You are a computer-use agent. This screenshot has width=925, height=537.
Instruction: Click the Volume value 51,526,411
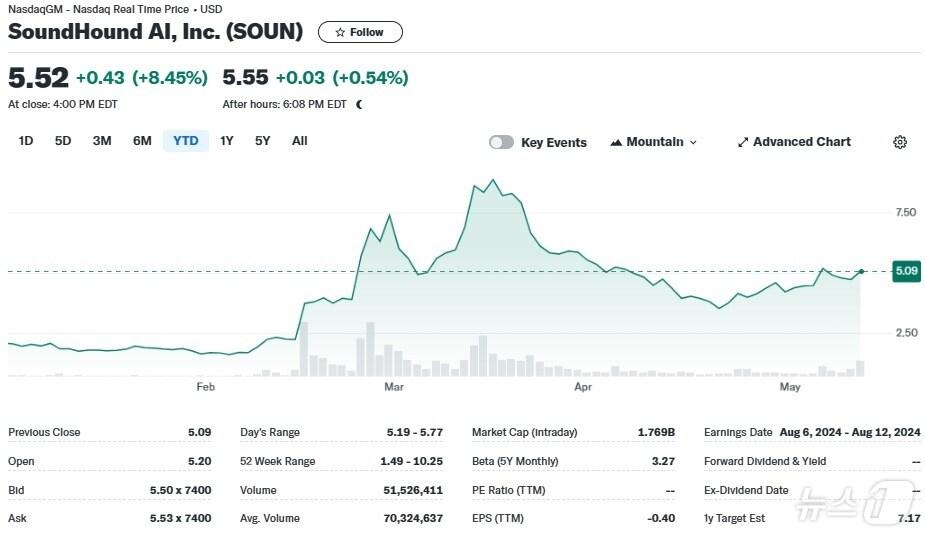(x=413, y=490)
